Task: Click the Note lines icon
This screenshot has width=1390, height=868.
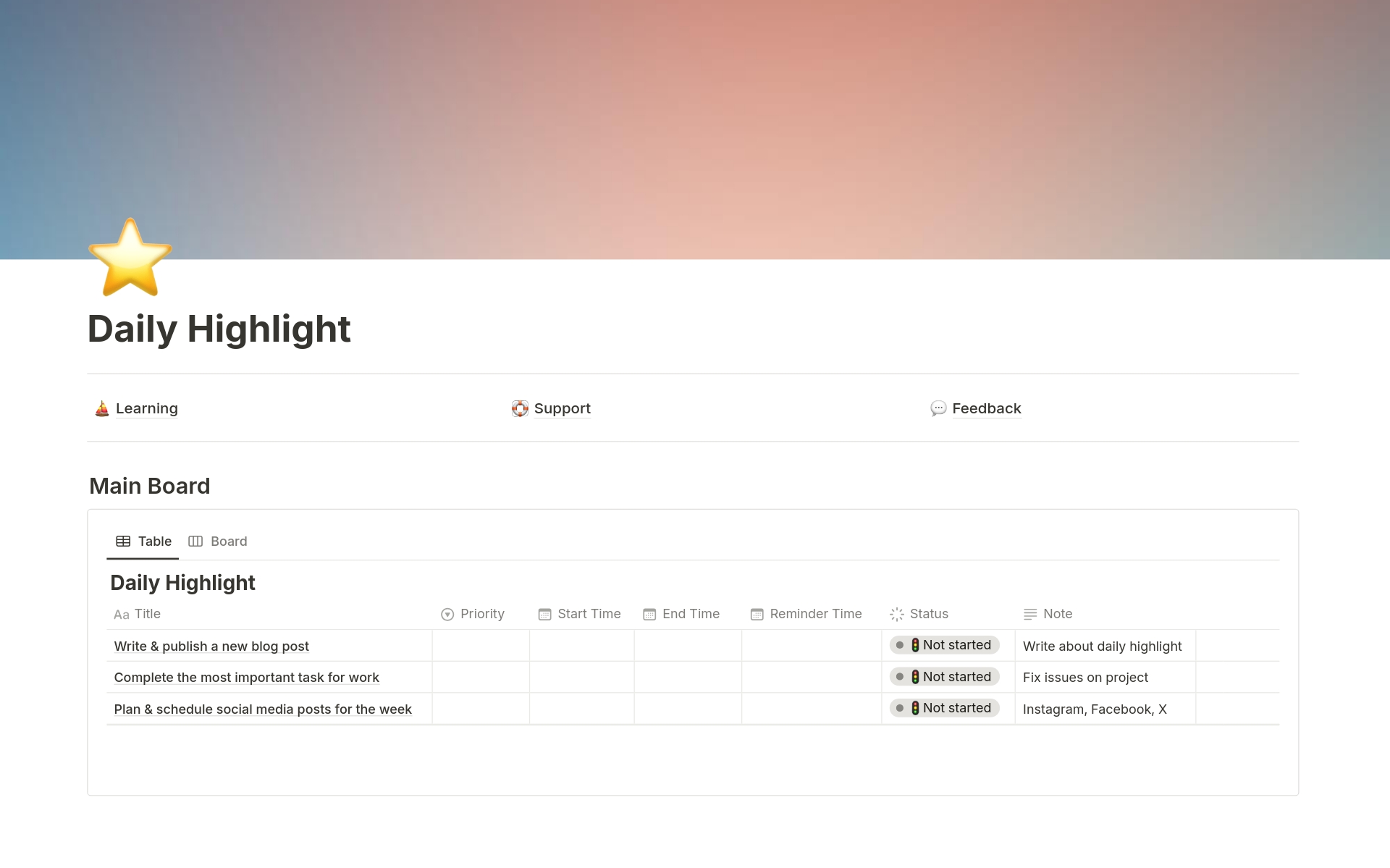Action: tap(1029, 615)
